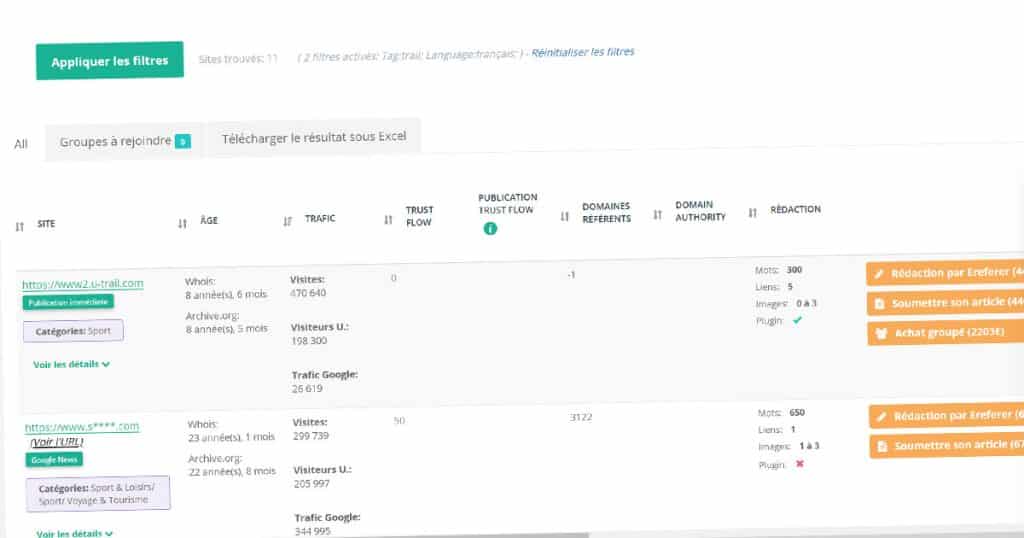This screenshot has width=1024, height=538.
Task: Click Visiteurs U. value 205 997
Action: coord(312,484)
